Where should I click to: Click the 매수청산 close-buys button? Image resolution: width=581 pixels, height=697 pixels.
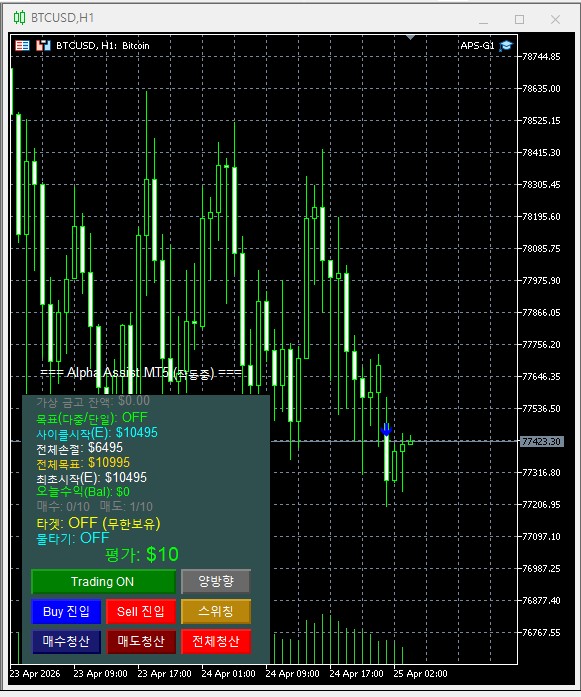coord(66,641)
